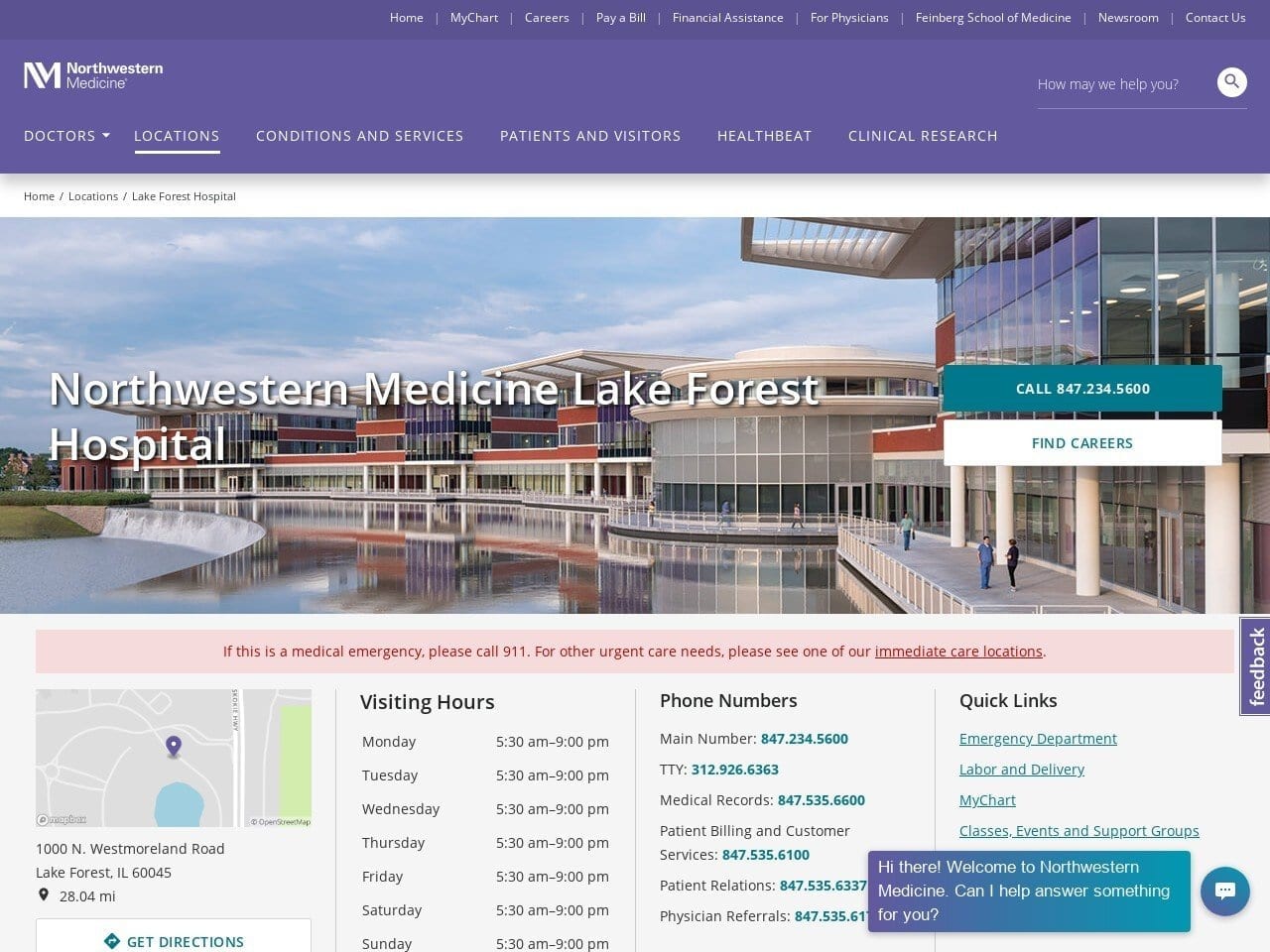Click hospital title heading text

pos(435,416)
